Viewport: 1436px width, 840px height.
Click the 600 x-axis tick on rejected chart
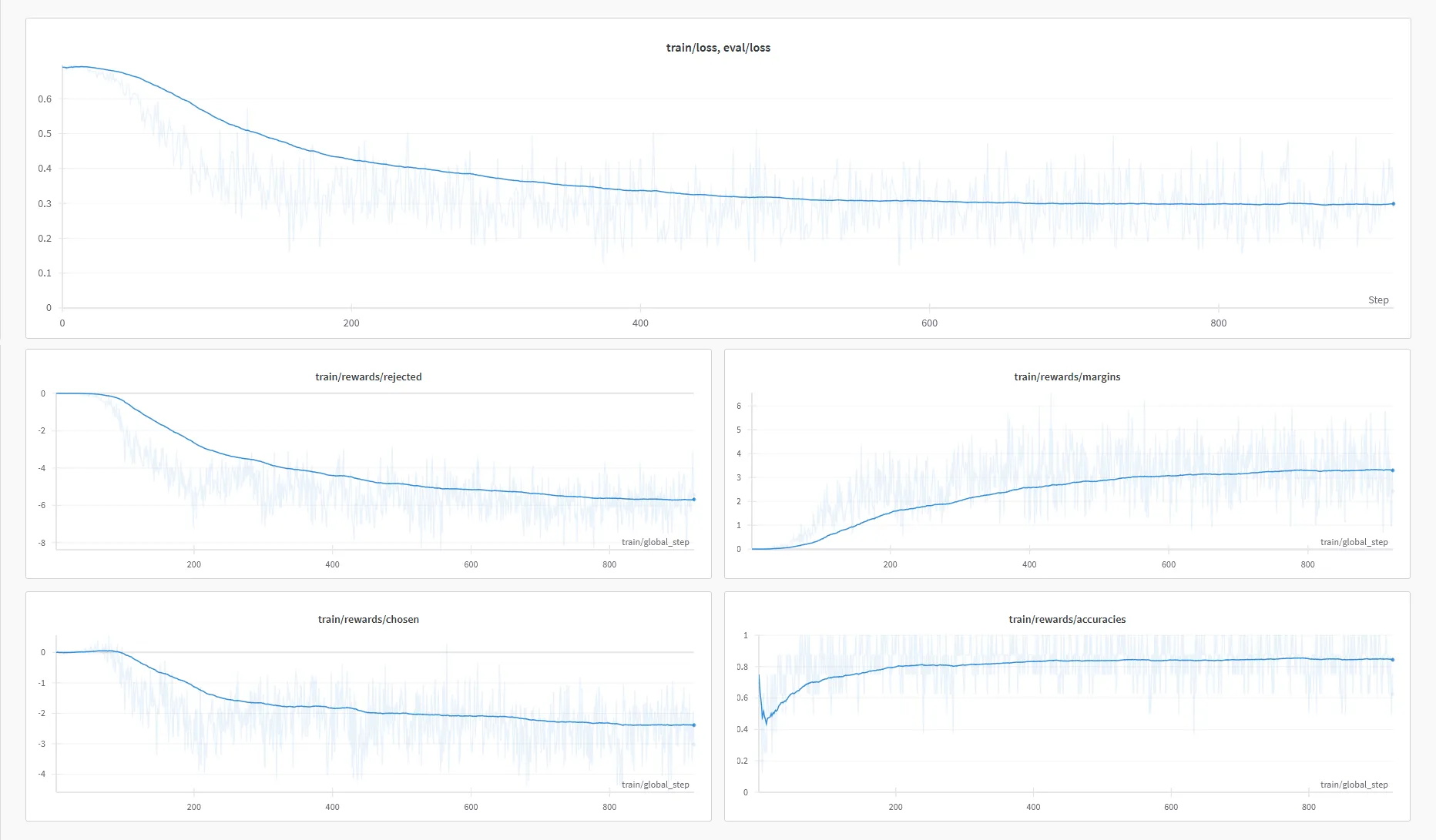pyautogui.click(x=471, y=565)
